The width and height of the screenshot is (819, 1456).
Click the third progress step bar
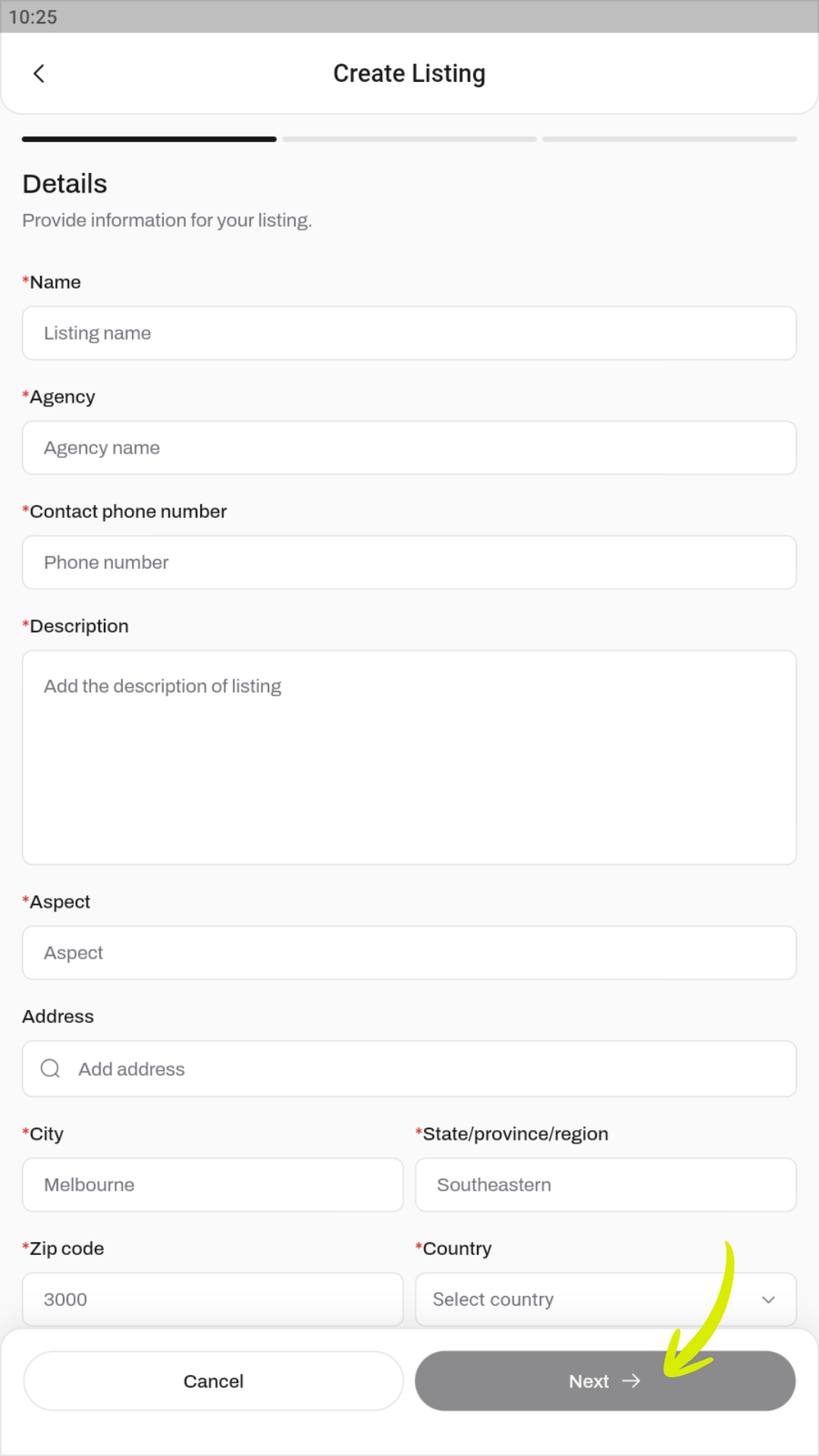[x=670, y=140]
